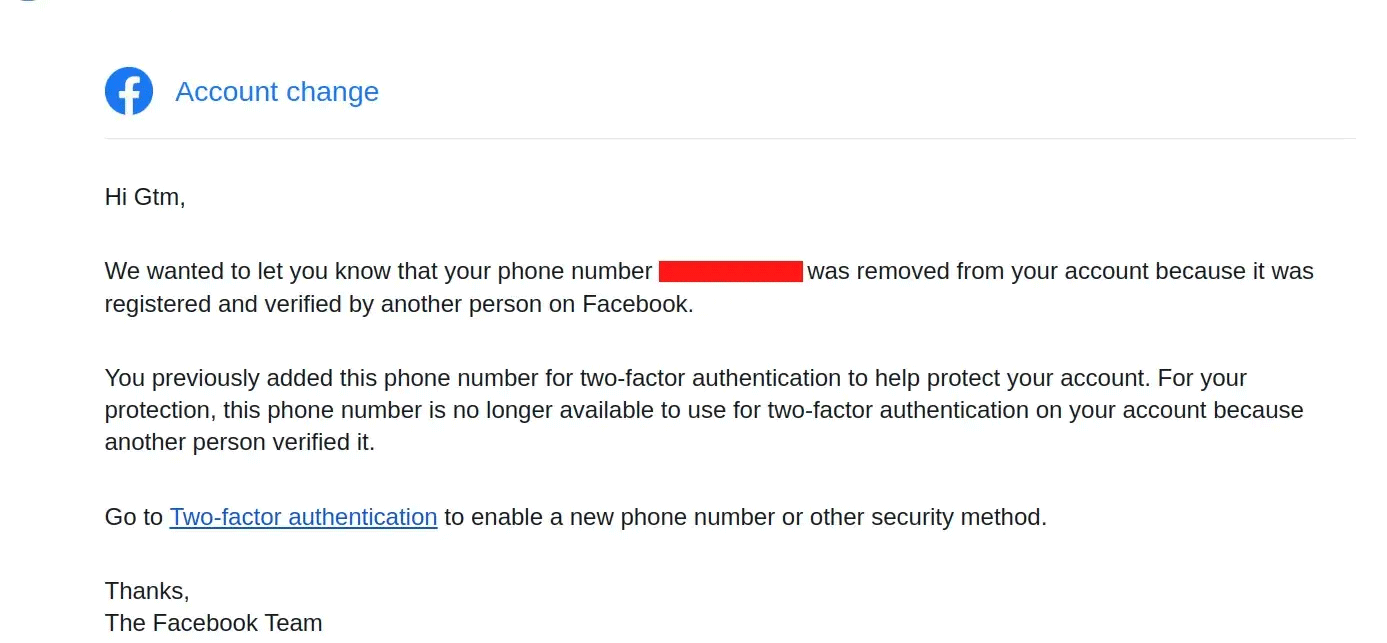Click the phrase "was removed from your account"
Screen dimensions: 1387x643
tap(977, 271)
